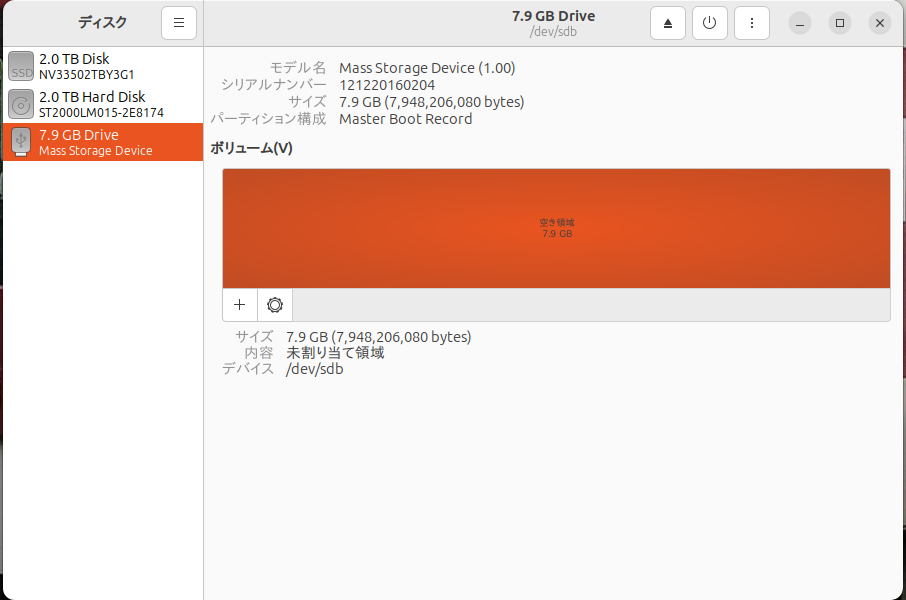Click model name Mass Storage Device (1.00)

(427, 68)
